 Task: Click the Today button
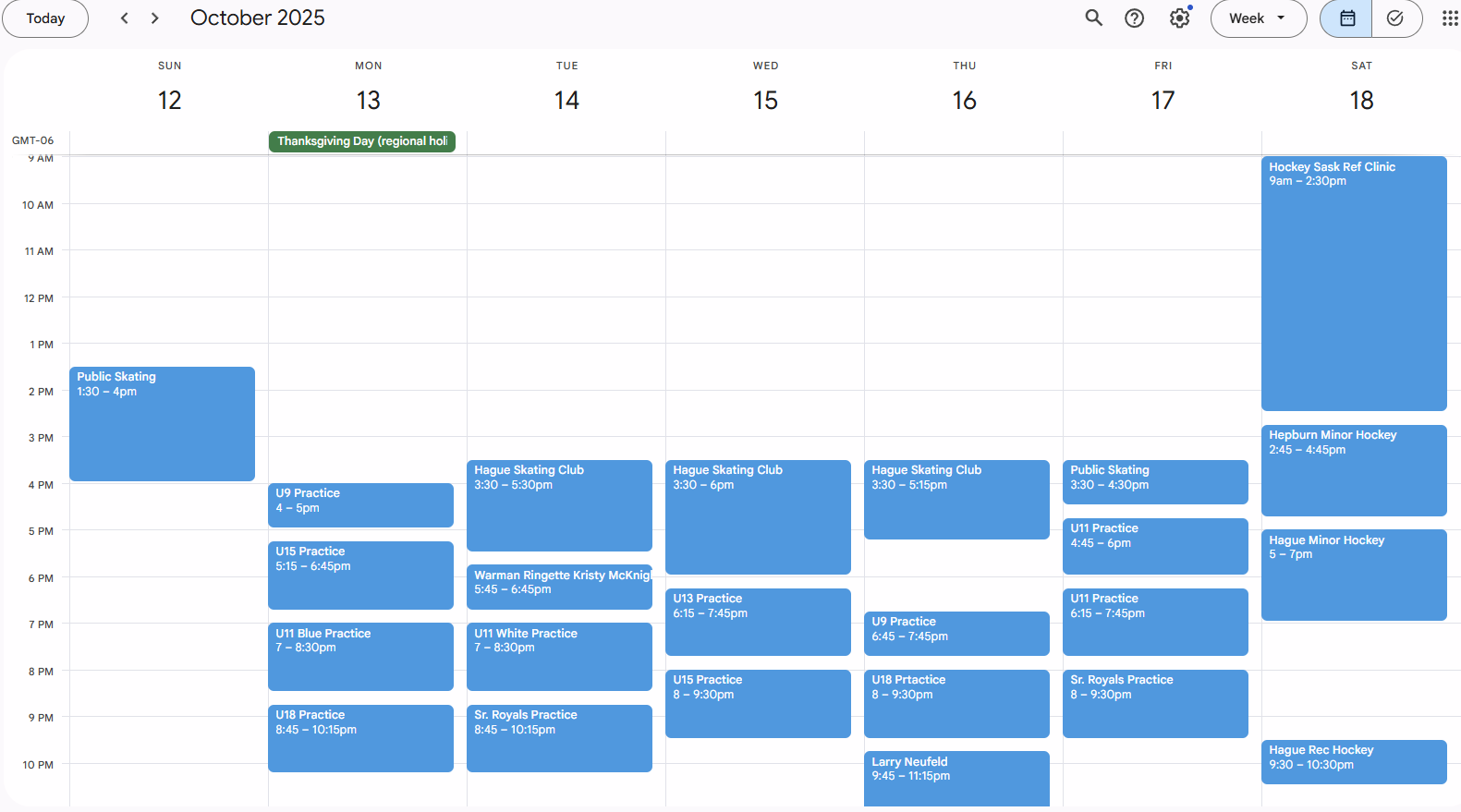click(45, 18)
